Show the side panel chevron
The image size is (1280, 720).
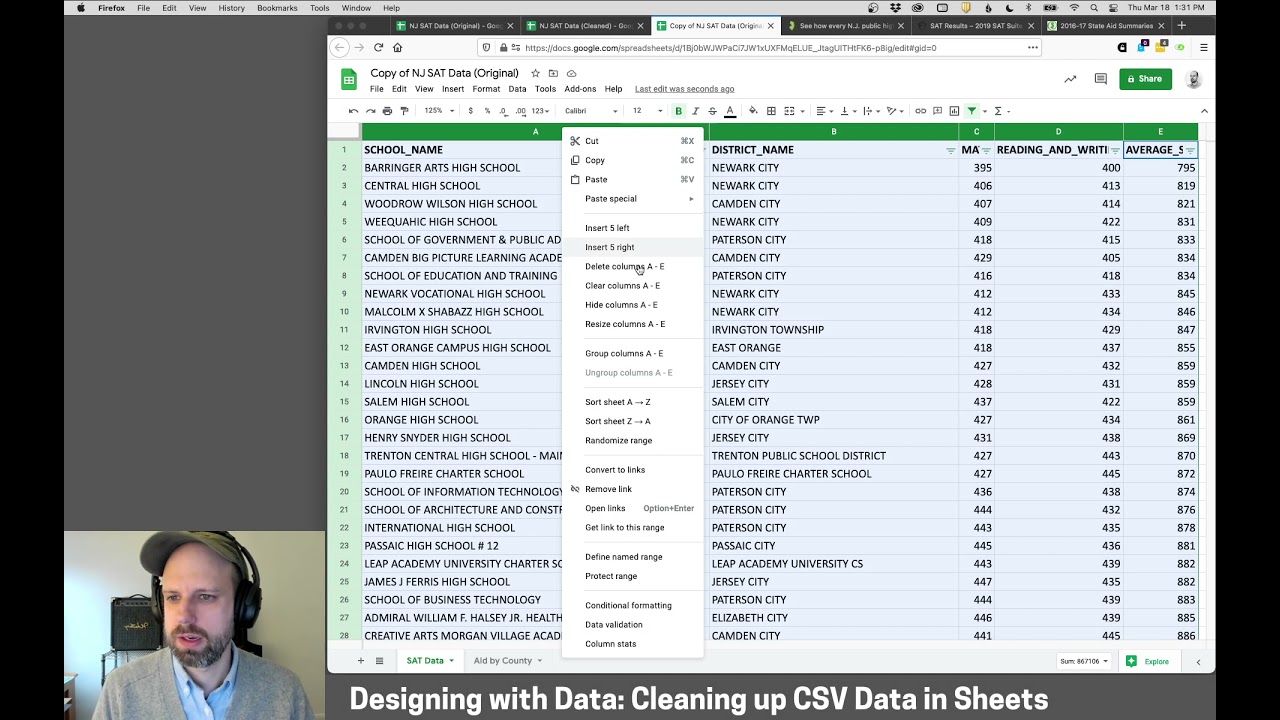1198,661
